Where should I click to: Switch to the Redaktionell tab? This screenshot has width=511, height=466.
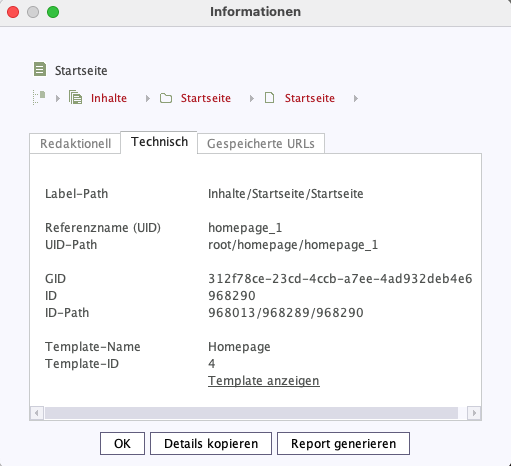tap(75, 144)
